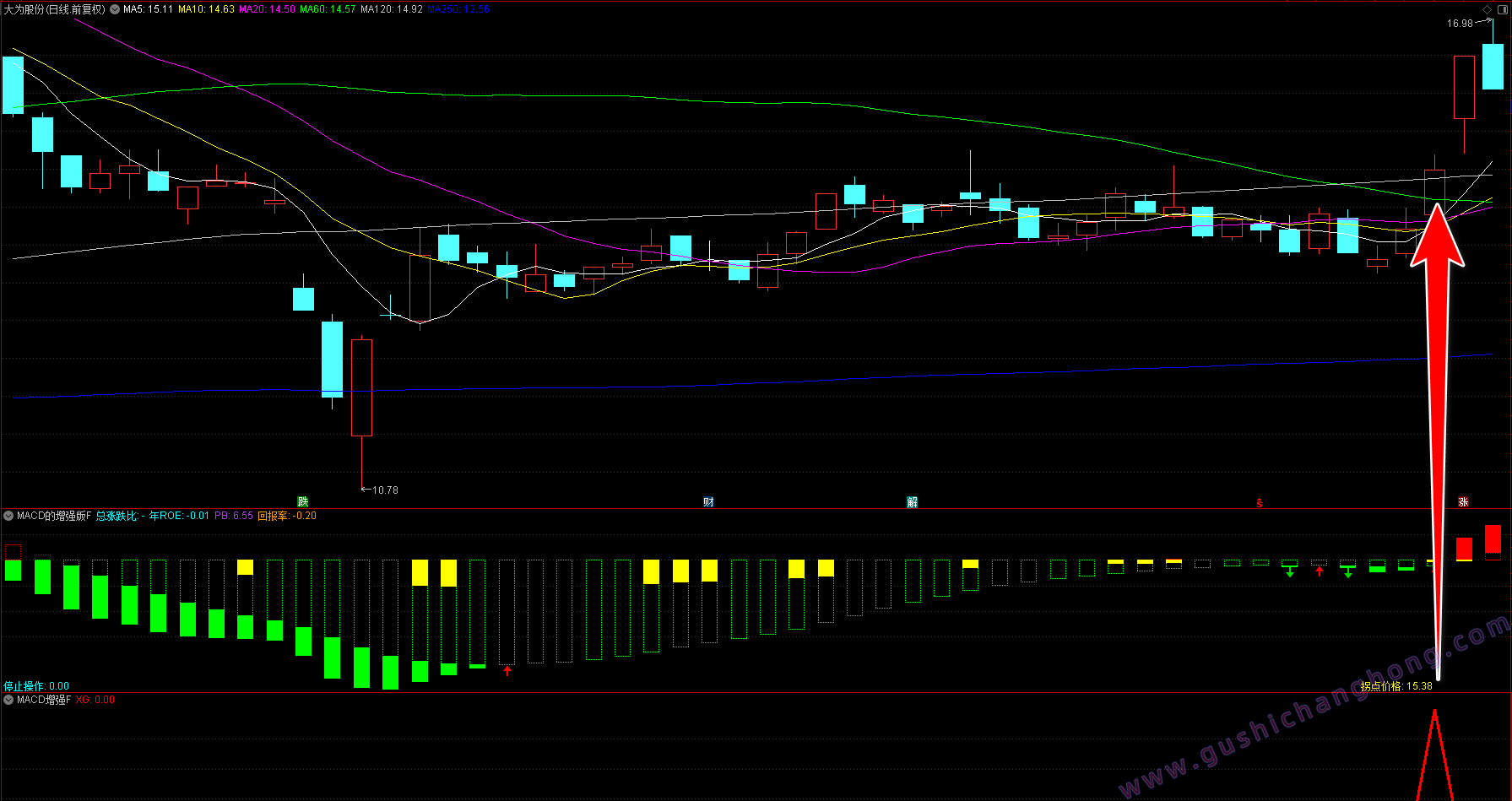Click the red $ event marker
Screen dimensions: 1512x801
(1260, 503)
